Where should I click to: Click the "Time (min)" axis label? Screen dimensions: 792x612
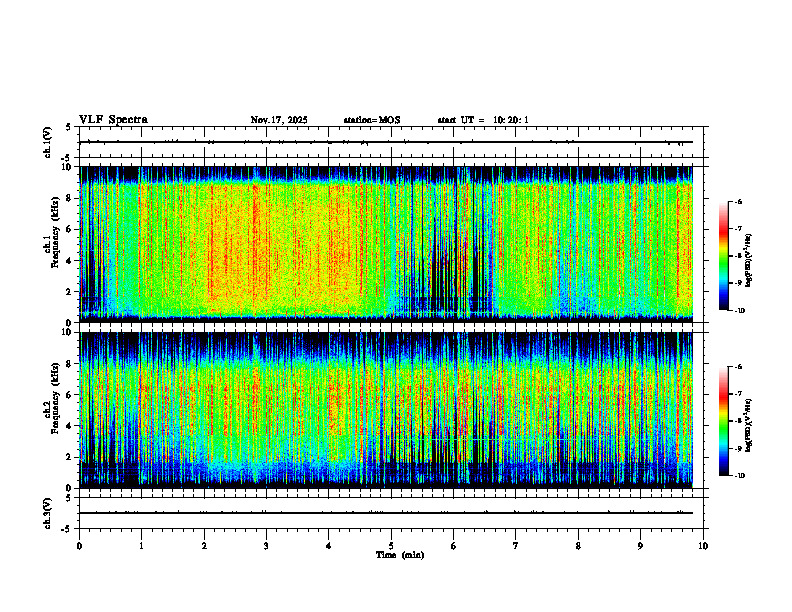pos(400,555)
